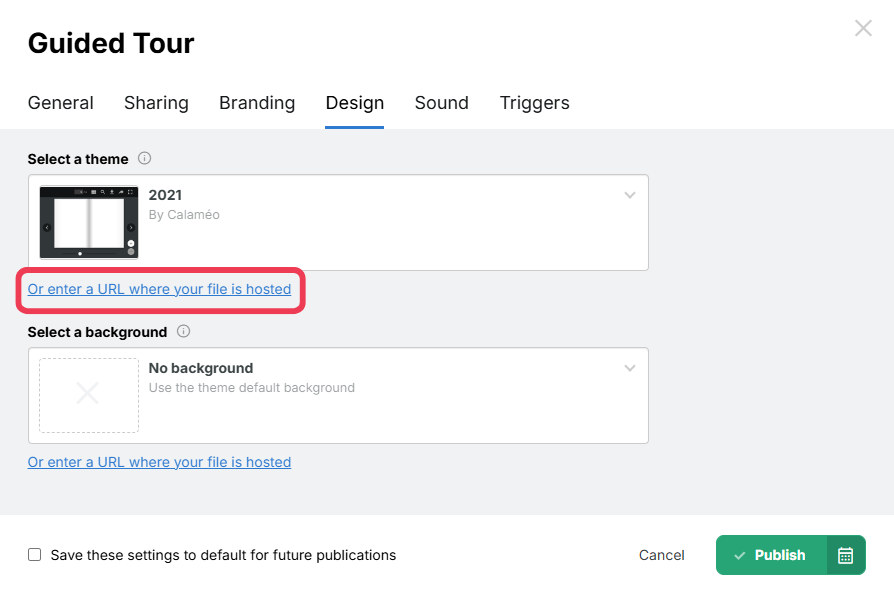Viewport: 894px width, 597px height.
Task: Switch to the General tab
Action: pos(60,103)
